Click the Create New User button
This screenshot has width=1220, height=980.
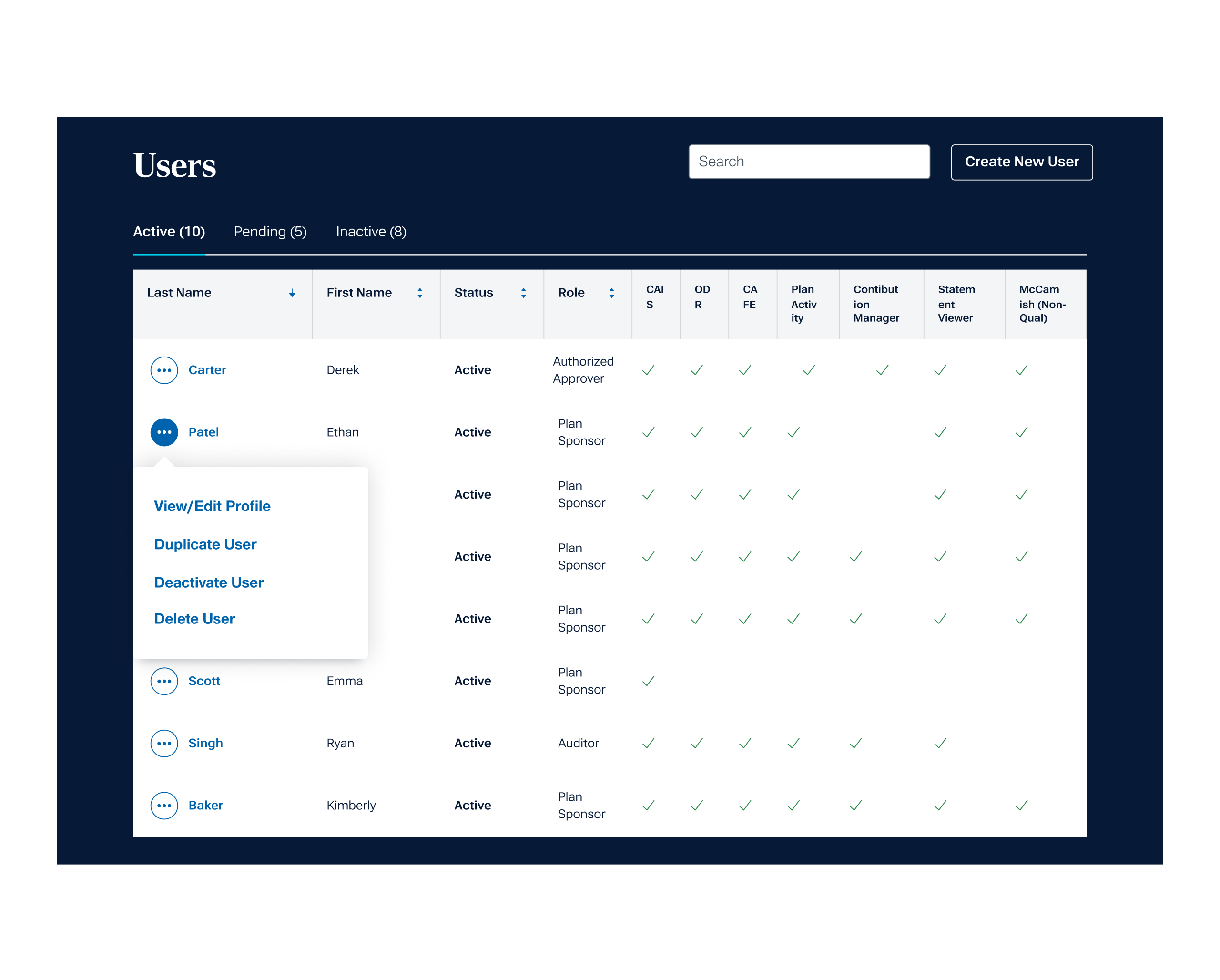(1021, 163)
